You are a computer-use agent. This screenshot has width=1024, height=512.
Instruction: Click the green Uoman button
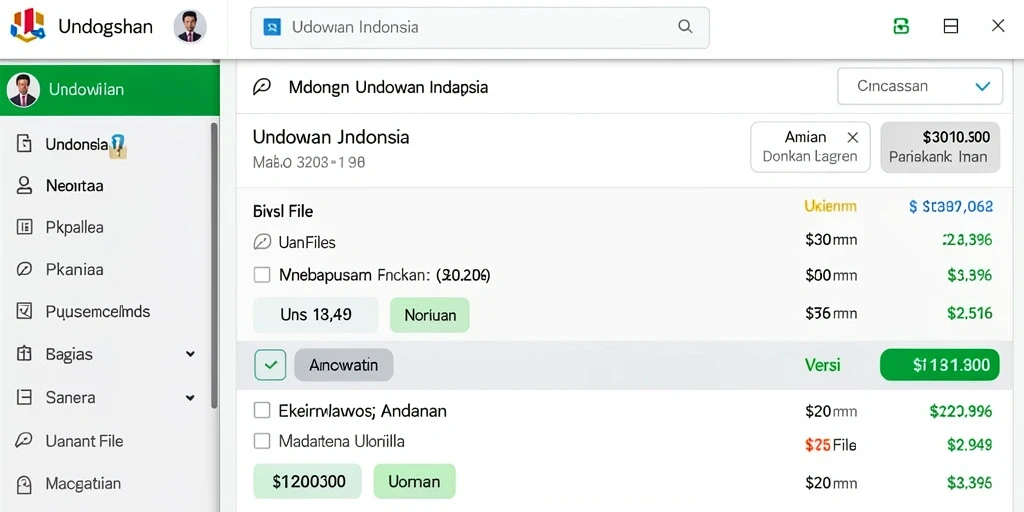(414, 481)
